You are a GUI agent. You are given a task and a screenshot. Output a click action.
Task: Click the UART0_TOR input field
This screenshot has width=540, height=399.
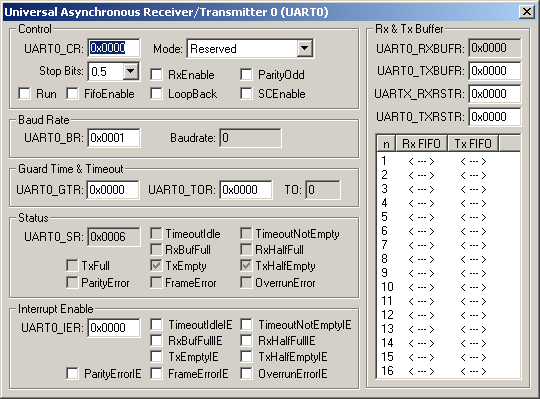(246, 190)
